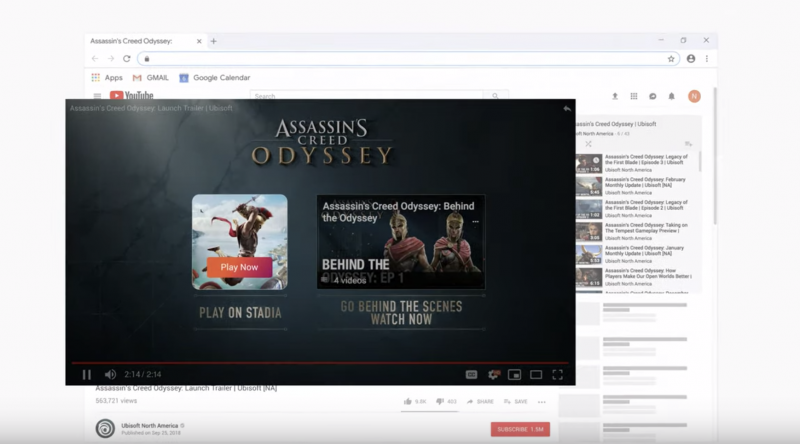This screenshot has width=800, height=444.
Task: Close the Assassin's Creed Odyssey tab
Action: (199, 41)
